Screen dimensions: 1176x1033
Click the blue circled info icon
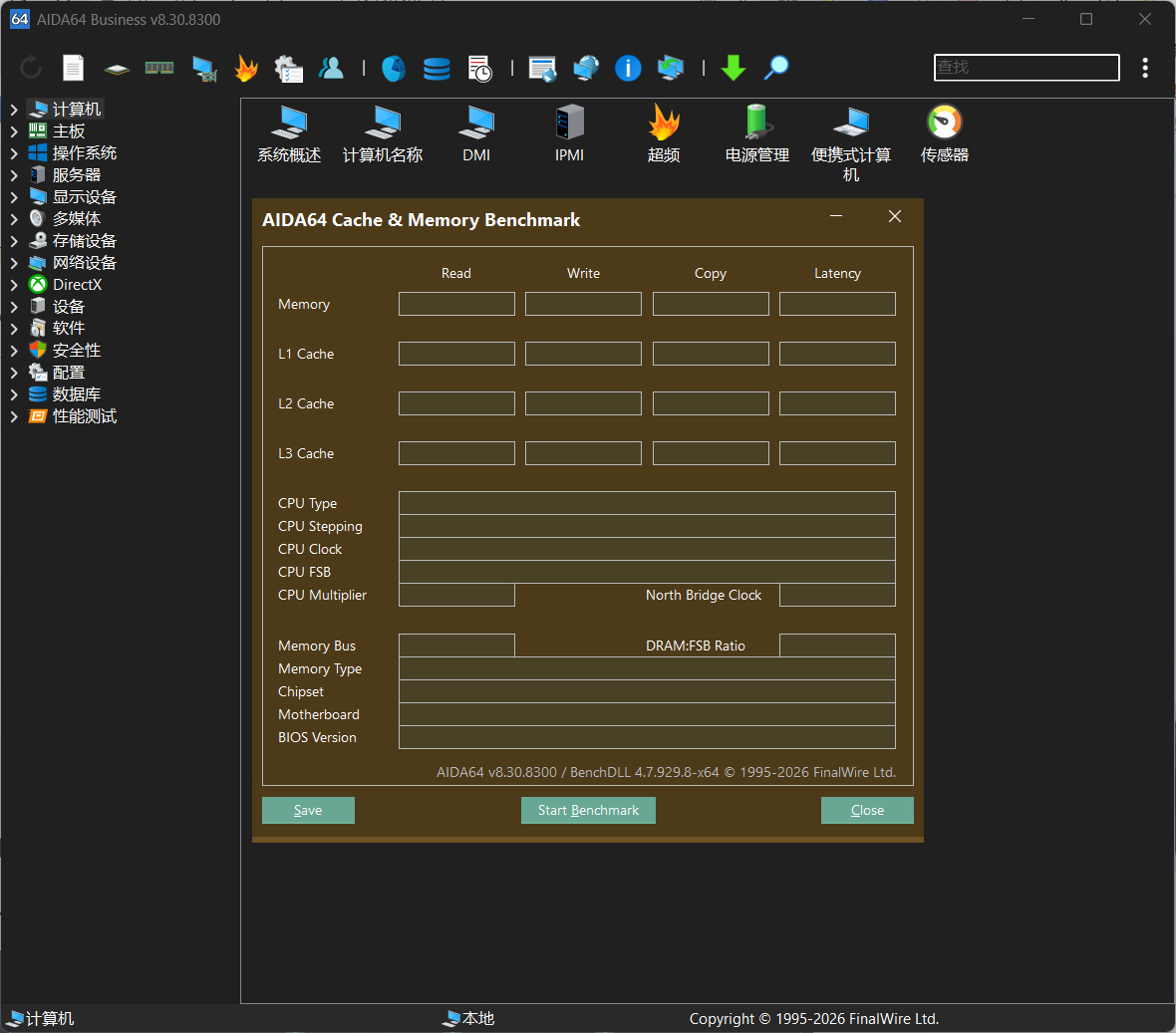click(628, 68)
